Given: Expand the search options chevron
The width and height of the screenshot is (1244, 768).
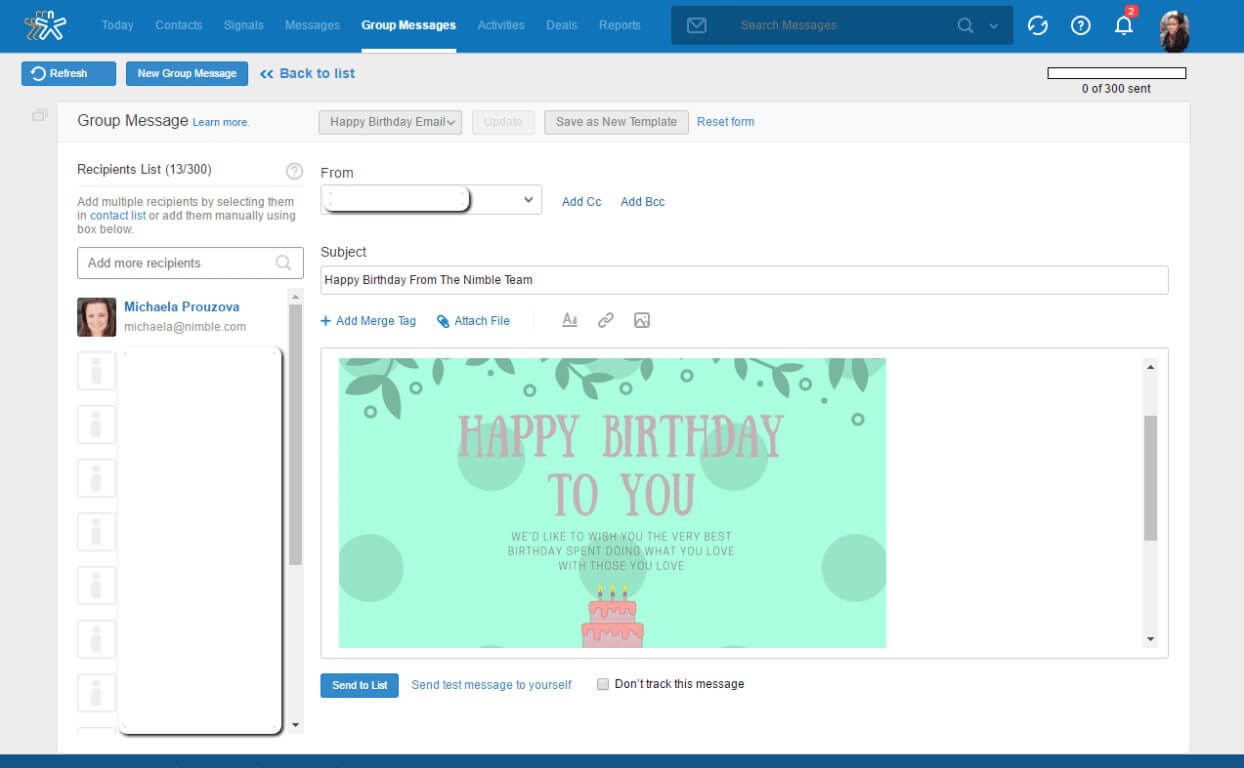Looking at the screenshot, I should [x=993, y=26].
